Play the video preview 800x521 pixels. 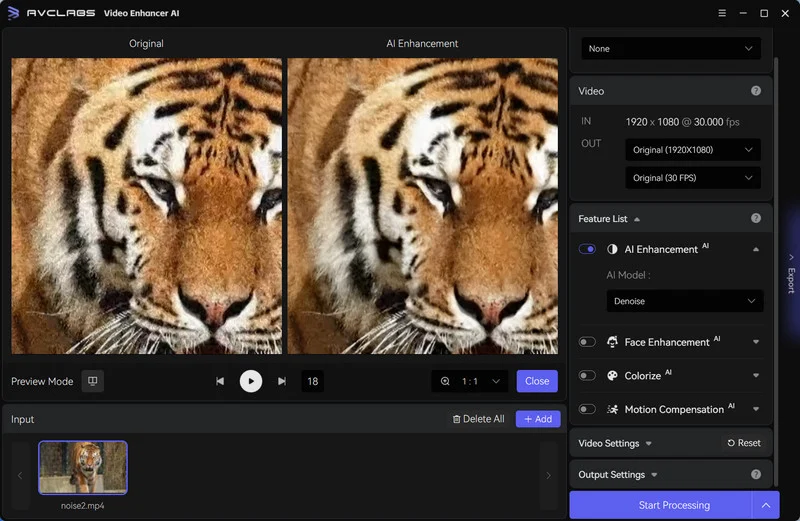click(x=250, y=381)
